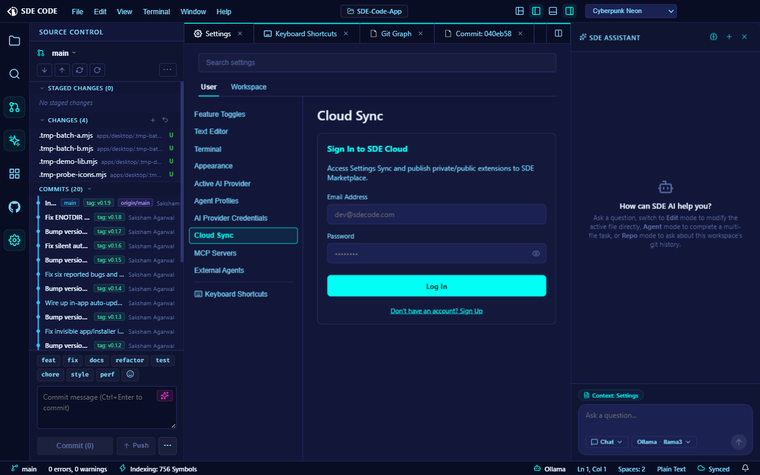
Task: Open the Terminal menu
Action: pyautogui.click(x=156, y=12)
